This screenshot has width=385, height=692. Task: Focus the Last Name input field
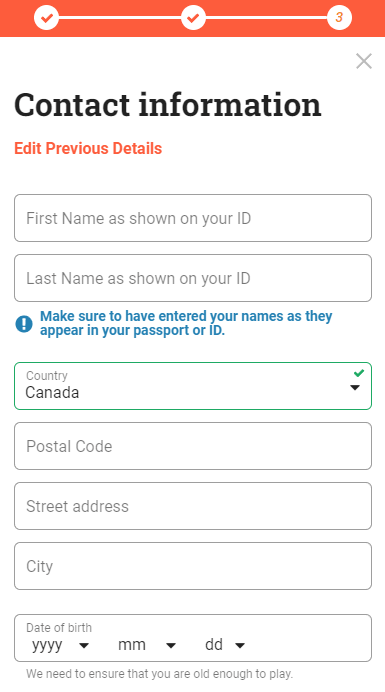(x=193, y=278)
